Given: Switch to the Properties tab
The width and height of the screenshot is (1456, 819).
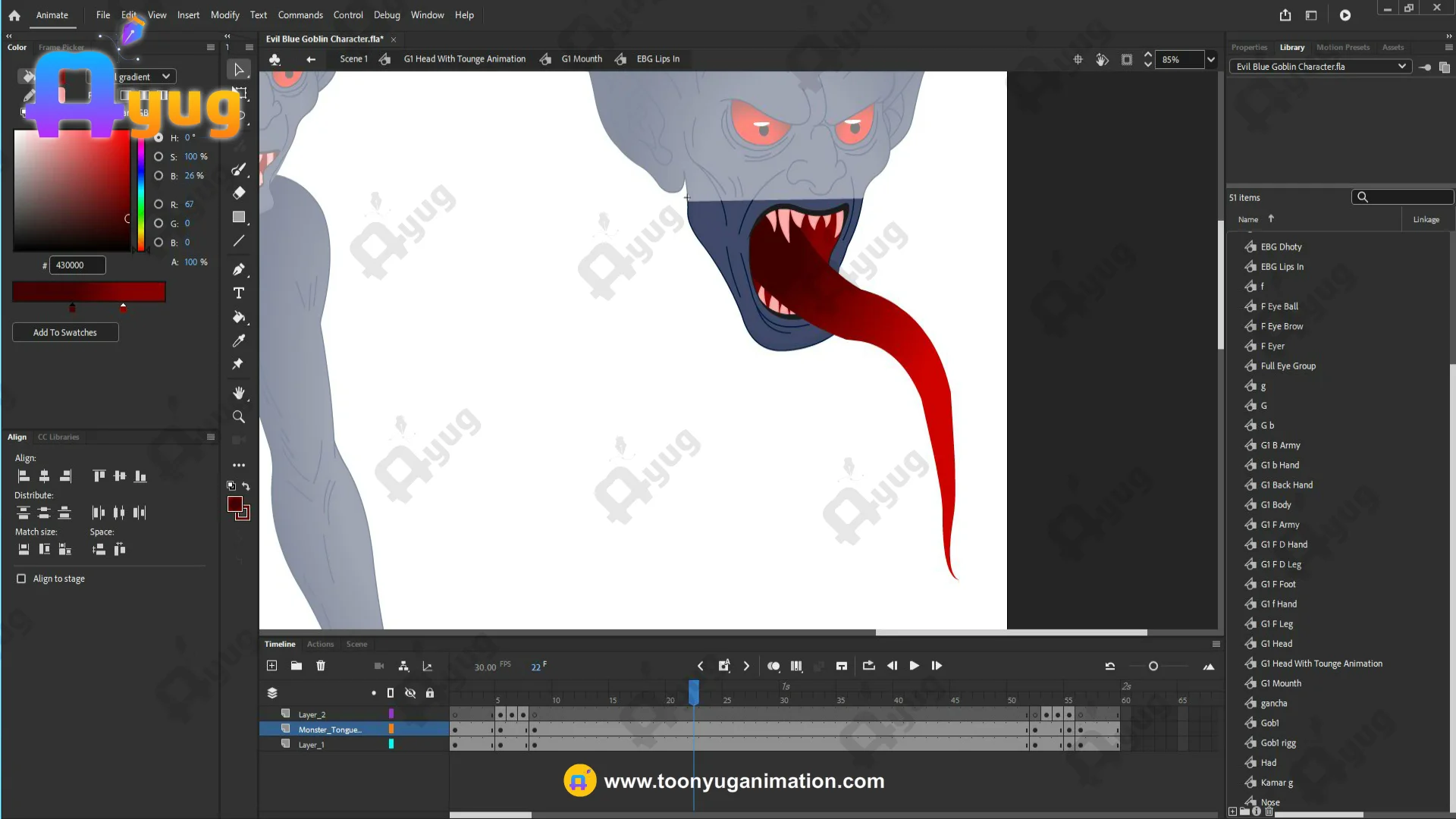Looking at the screenshot, I should (x=1249, y=47).
